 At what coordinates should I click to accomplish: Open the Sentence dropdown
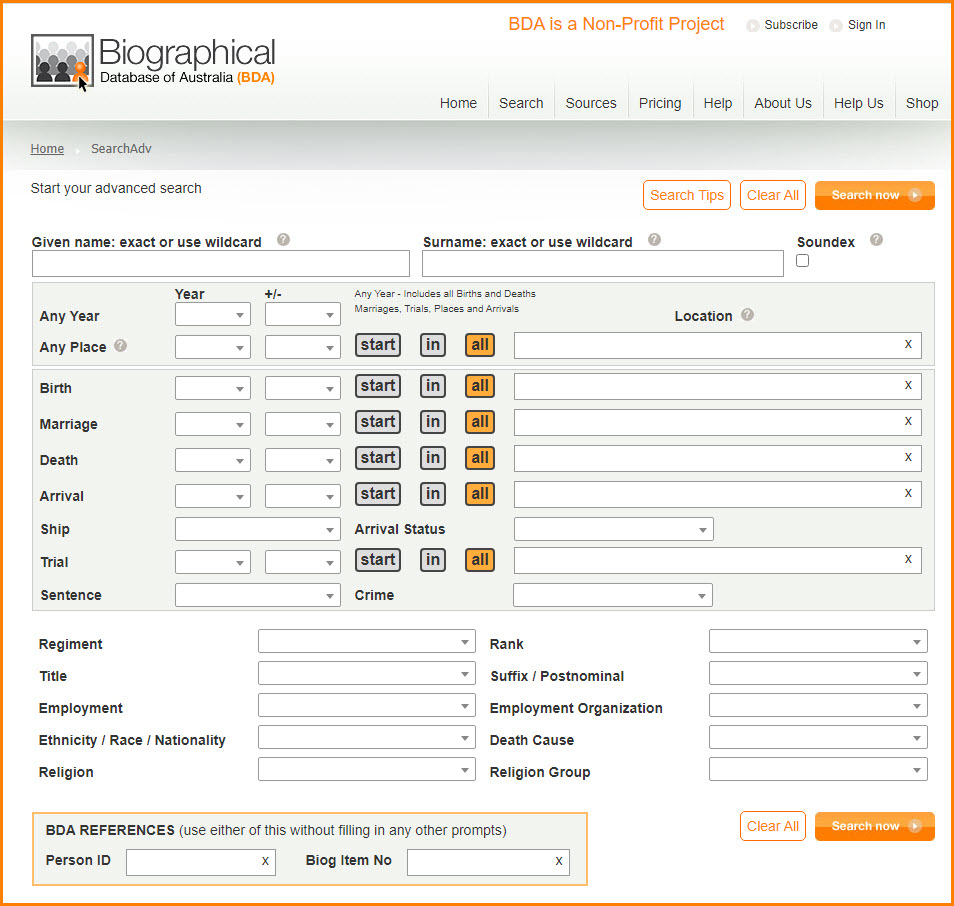257,595
